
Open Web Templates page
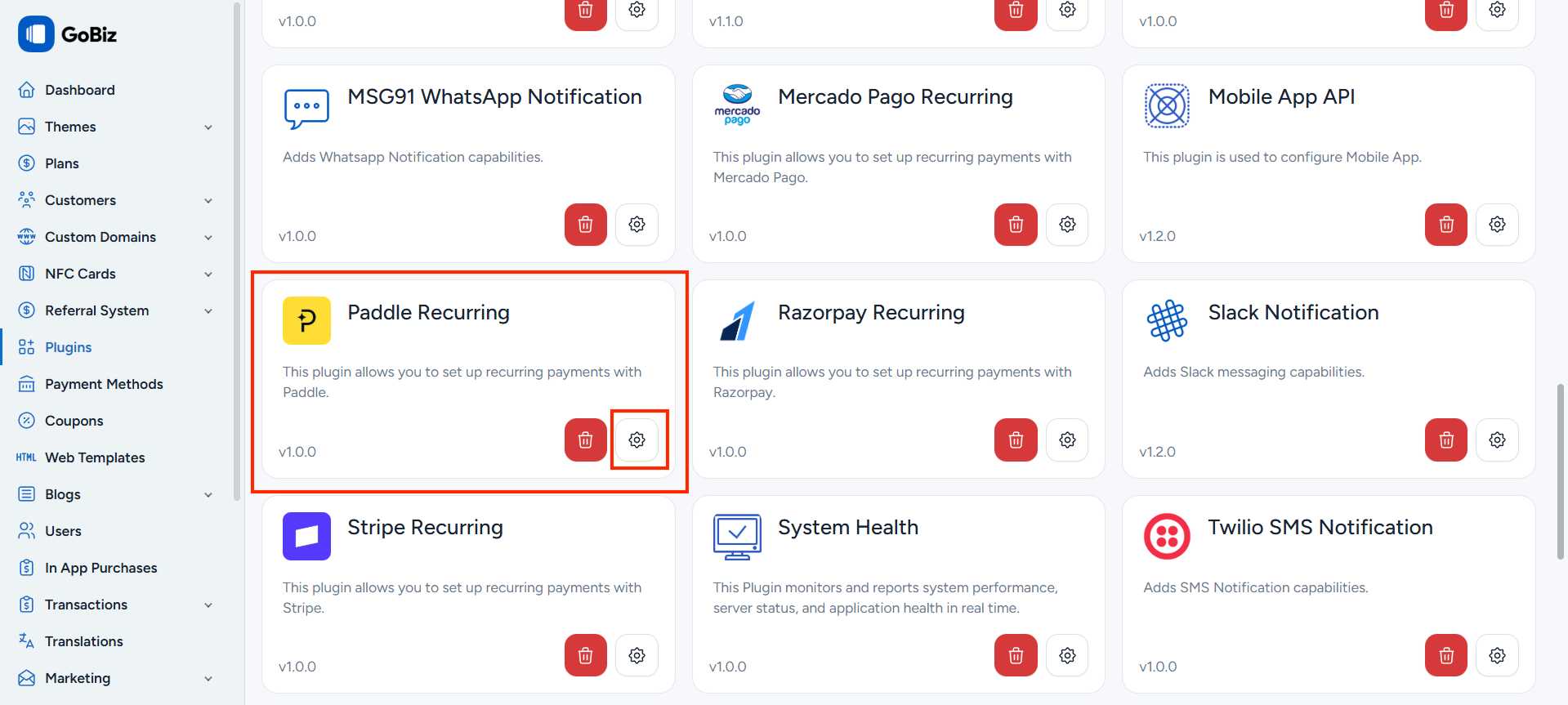[x=95, y=457]
